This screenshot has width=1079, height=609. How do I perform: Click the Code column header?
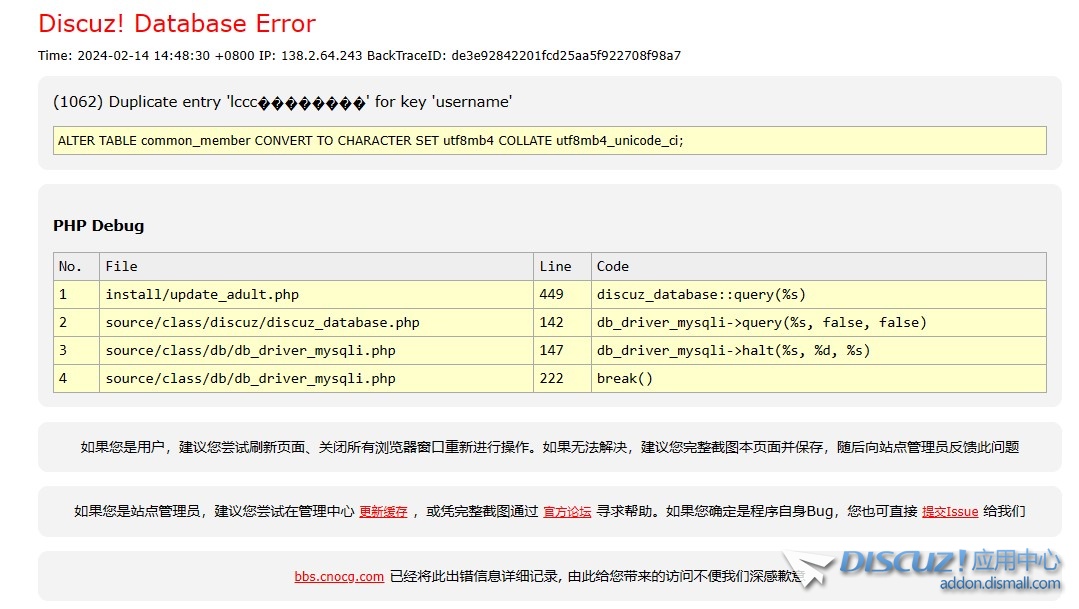(819, 266)
